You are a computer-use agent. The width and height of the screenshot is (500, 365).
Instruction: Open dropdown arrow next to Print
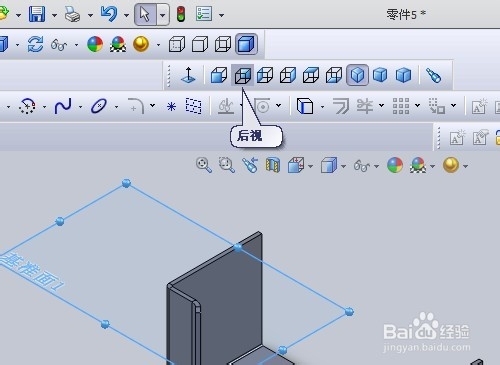pyautogui.click(x=90, y=15)
